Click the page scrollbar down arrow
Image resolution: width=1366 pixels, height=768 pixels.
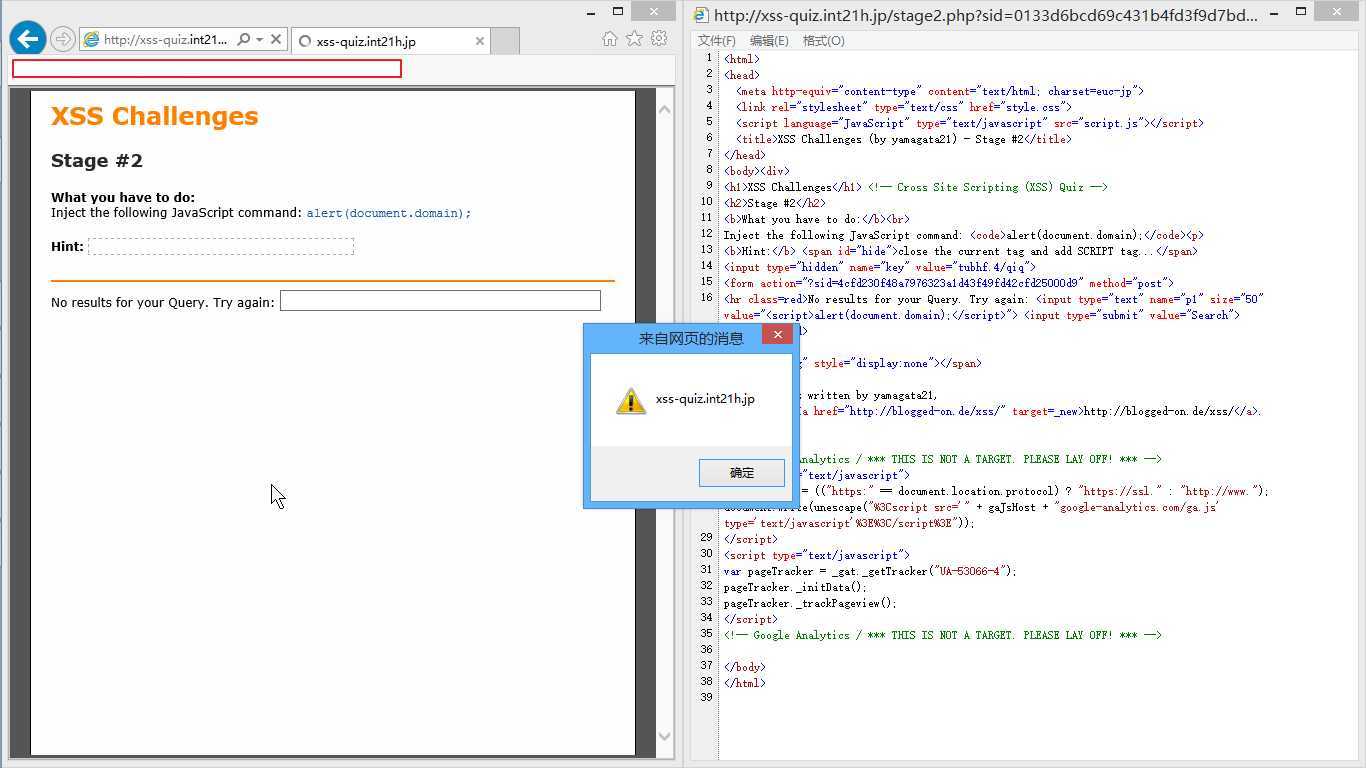click(665, 737)
